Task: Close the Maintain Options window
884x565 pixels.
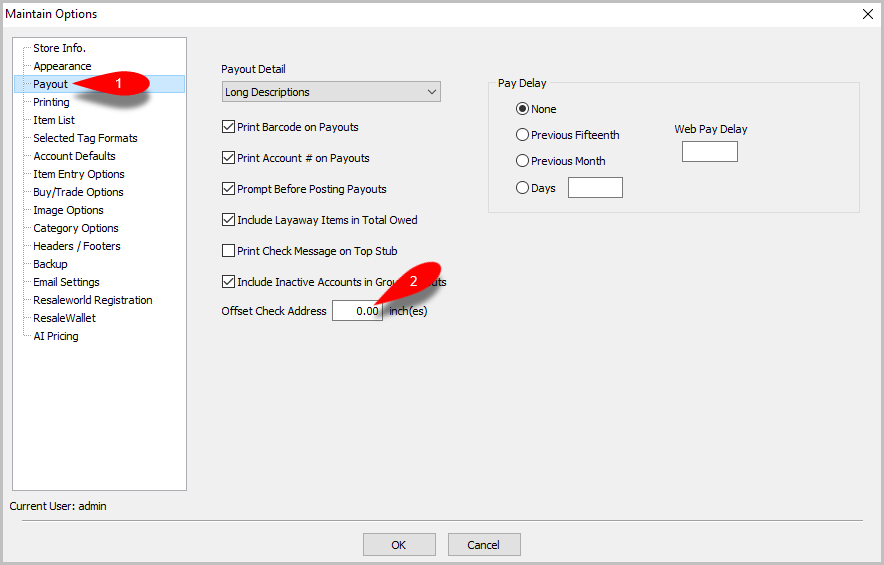Action: pos(868,14)
